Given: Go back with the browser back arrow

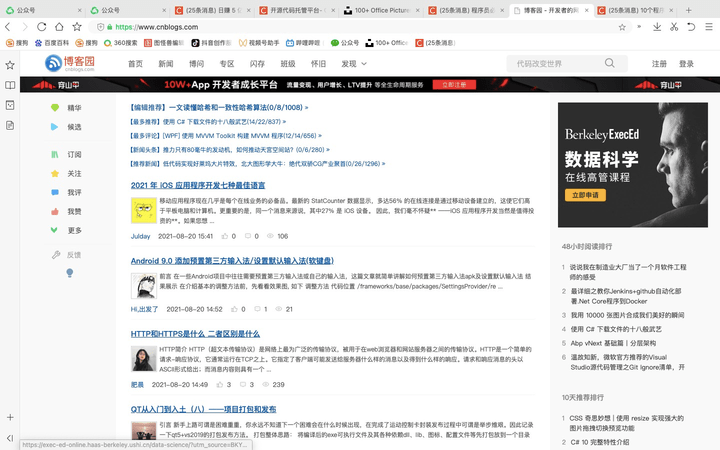Looking at the screenshot, I should 7,27.
